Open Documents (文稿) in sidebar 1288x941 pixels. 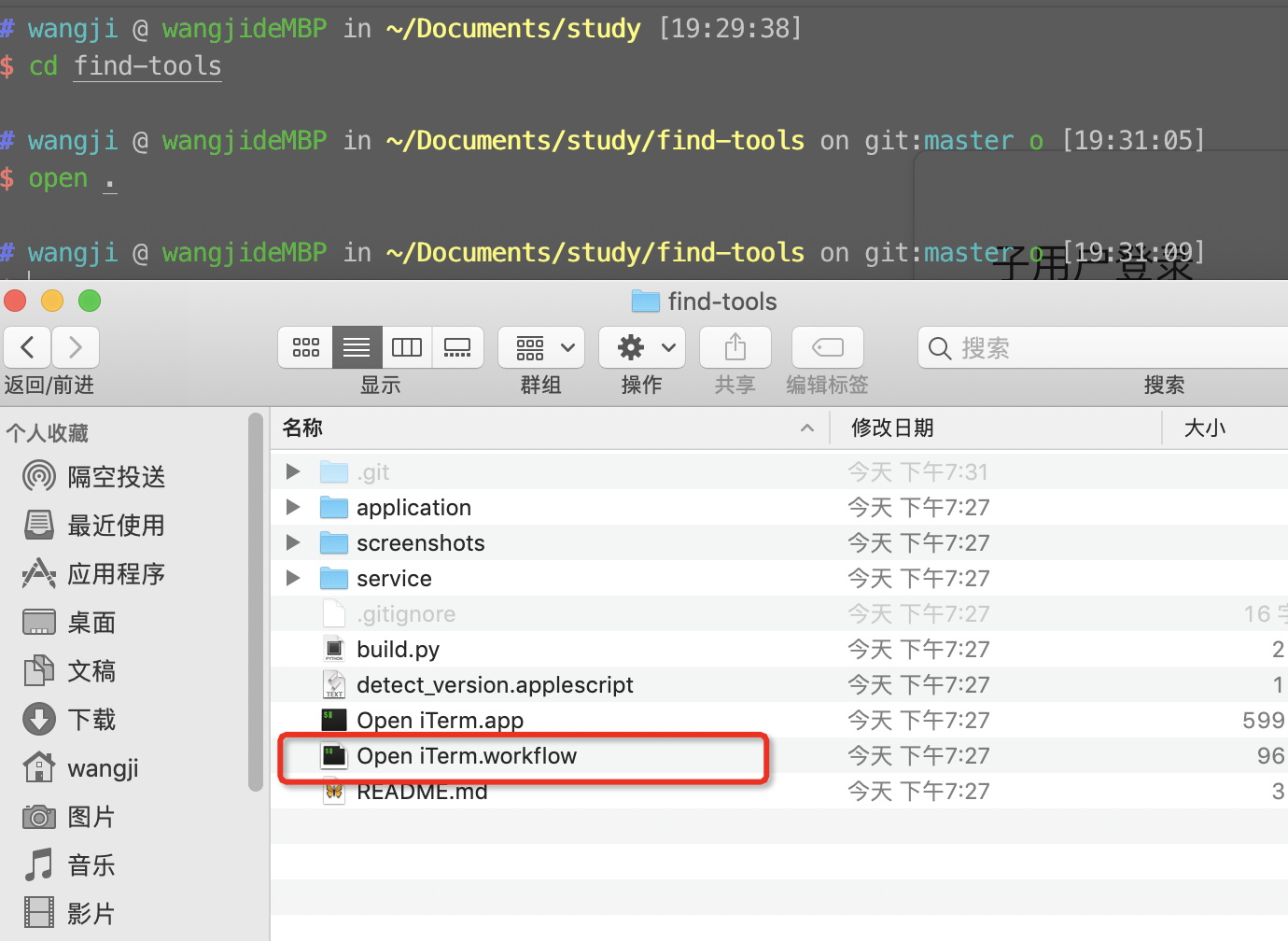coord(70,671)
